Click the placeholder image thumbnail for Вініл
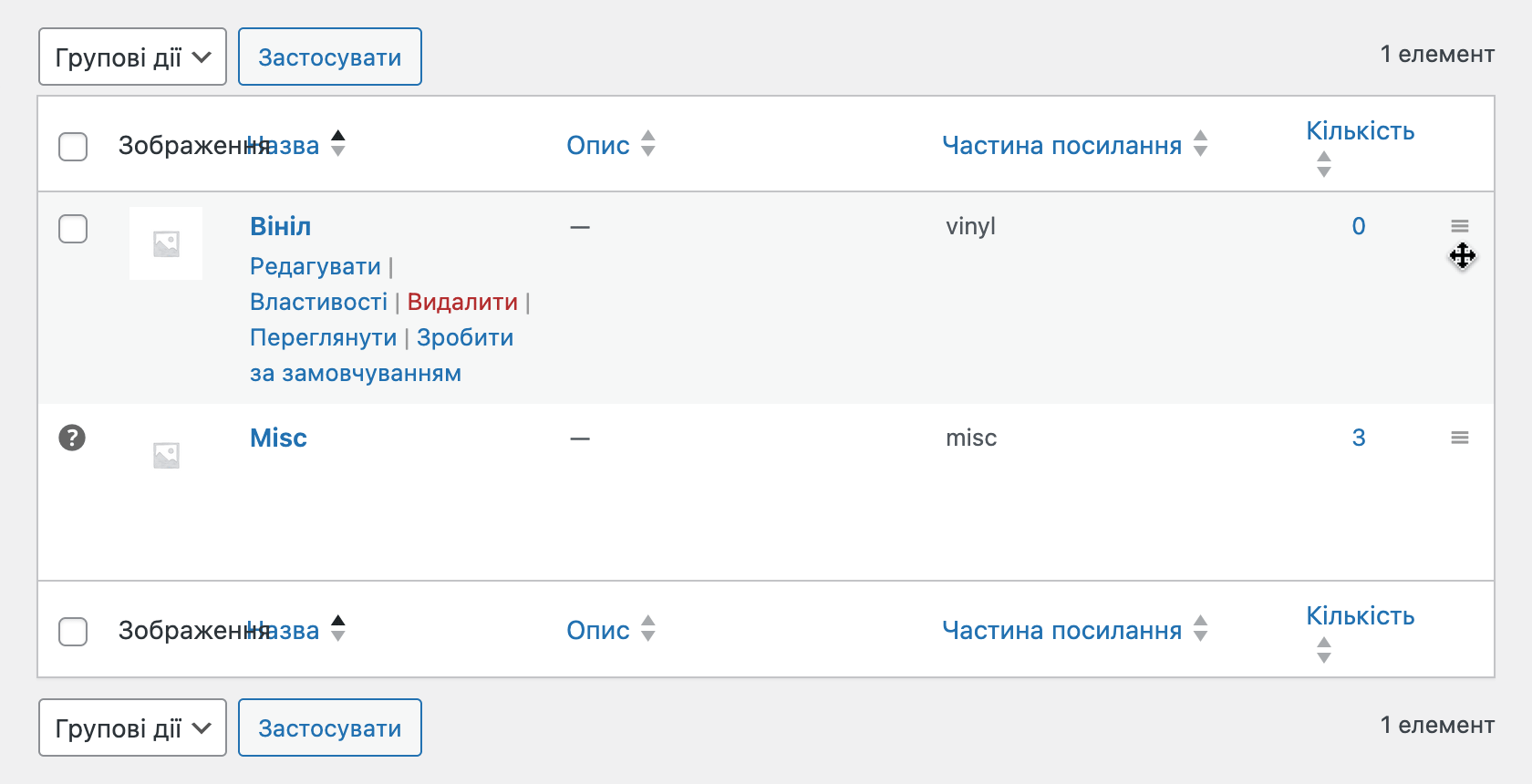 (x=166, y=243)
